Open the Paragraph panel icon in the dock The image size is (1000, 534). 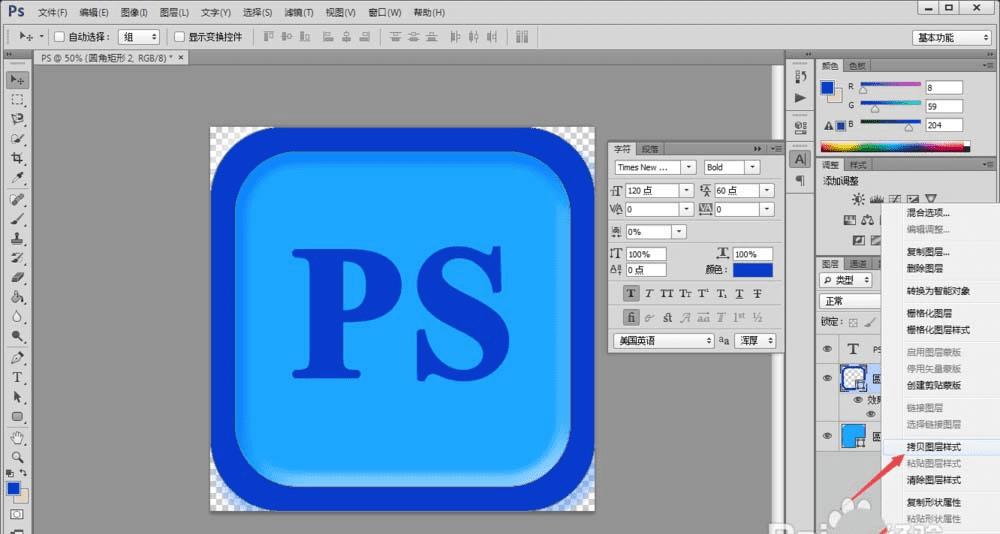coord(800,181)
